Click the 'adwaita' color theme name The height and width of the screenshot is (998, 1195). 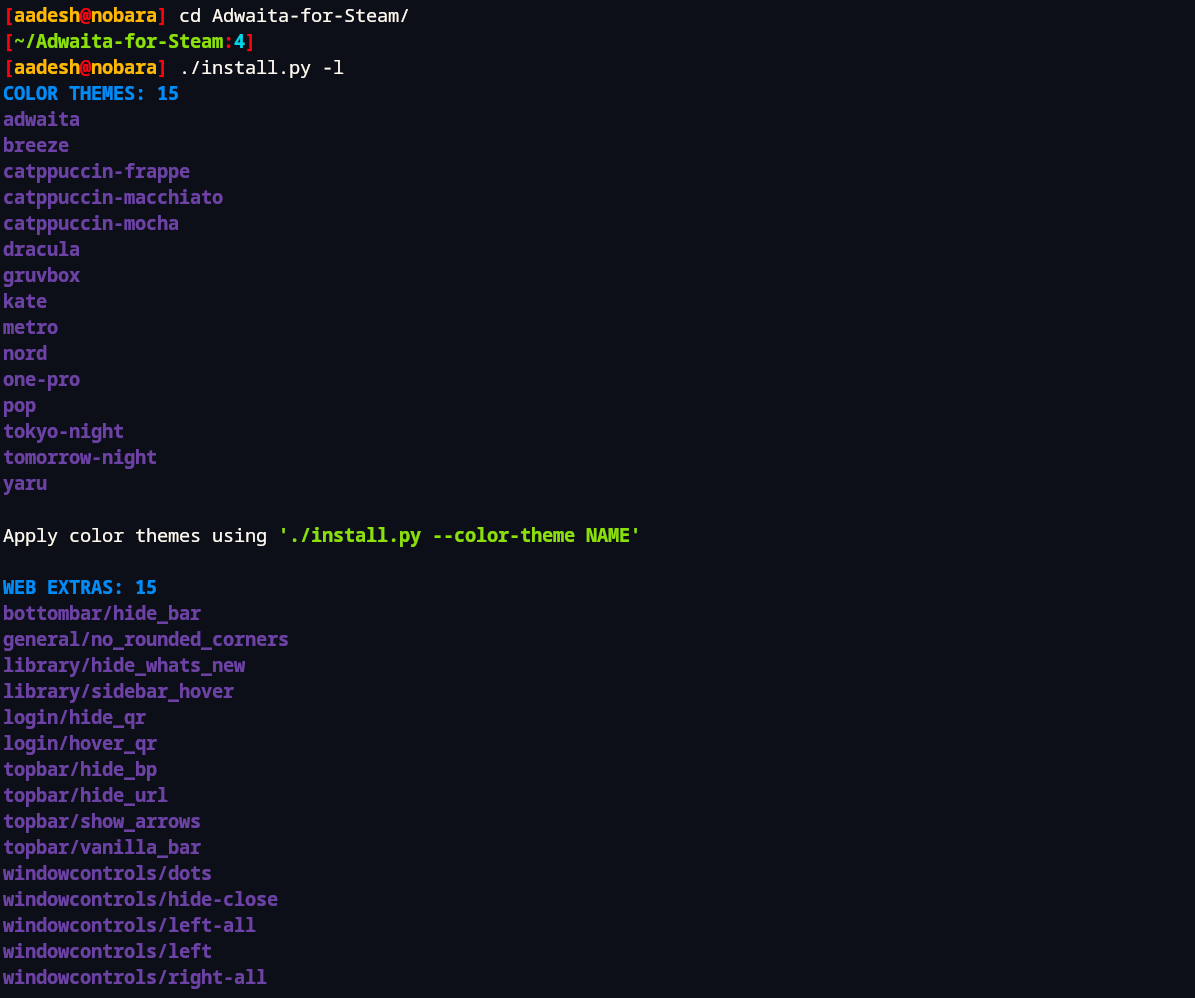tap(41, 119)
